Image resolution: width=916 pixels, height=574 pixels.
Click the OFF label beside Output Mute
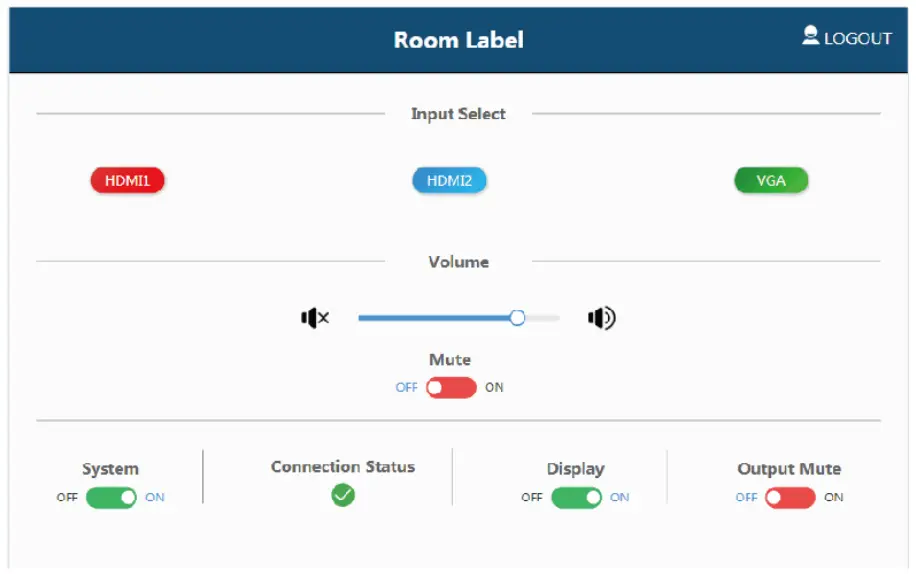(746, 498)
